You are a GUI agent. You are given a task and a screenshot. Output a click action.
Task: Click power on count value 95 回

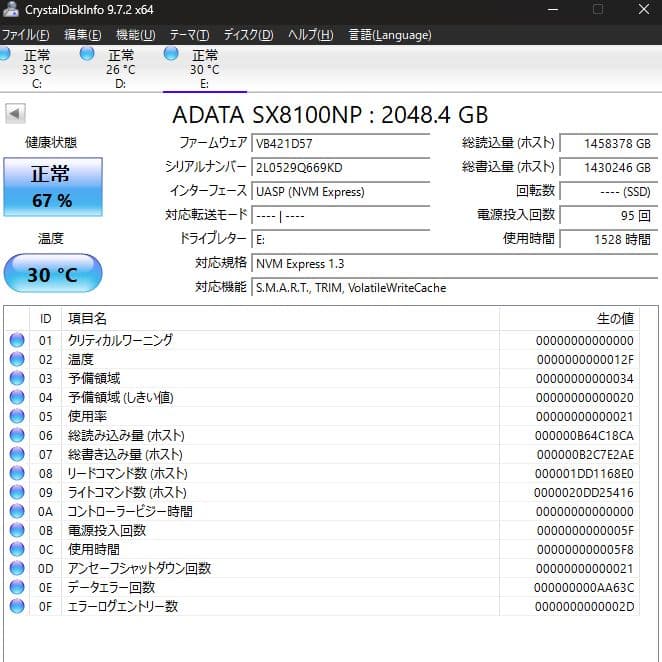point(609,215)
